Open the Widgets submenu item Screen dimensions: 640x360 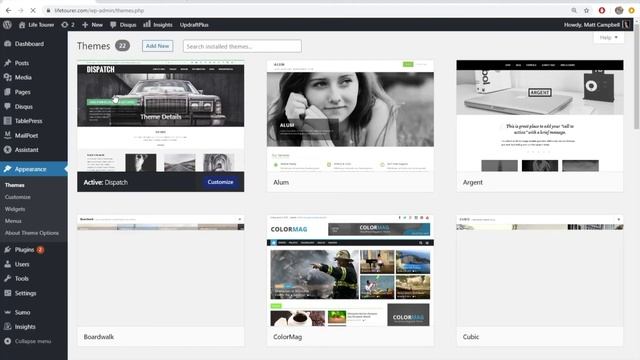[x=15, y=209]
